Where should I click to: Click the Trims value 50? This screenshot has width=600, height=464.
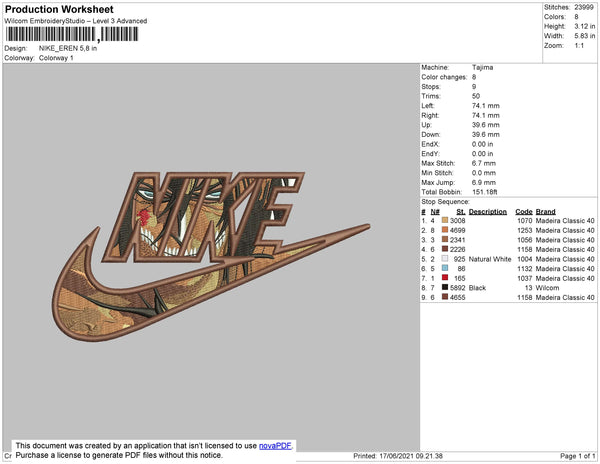tap(476, 96)
